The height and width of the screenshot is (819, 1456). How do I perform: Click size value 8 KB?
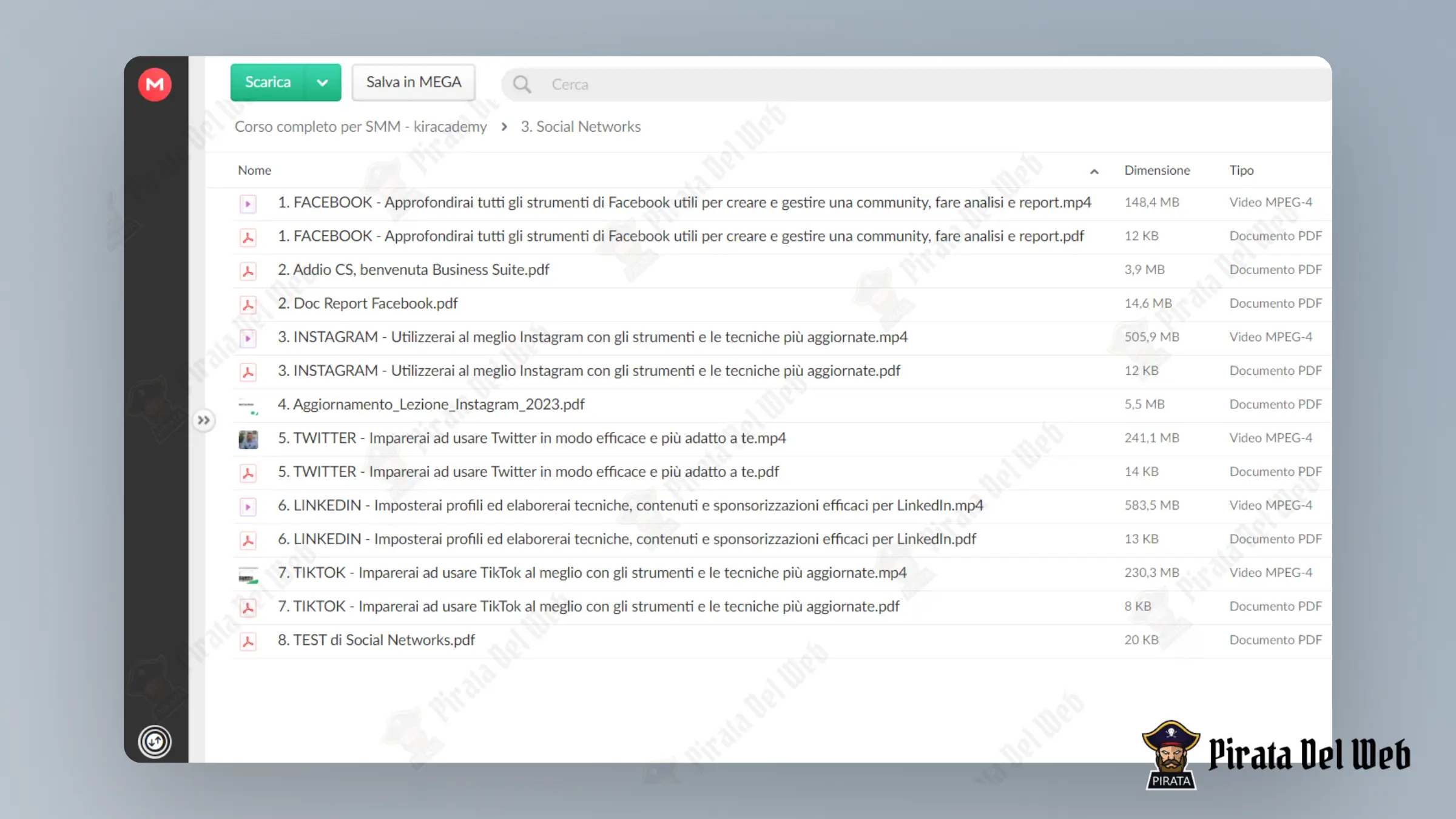tap(1137, 606)
